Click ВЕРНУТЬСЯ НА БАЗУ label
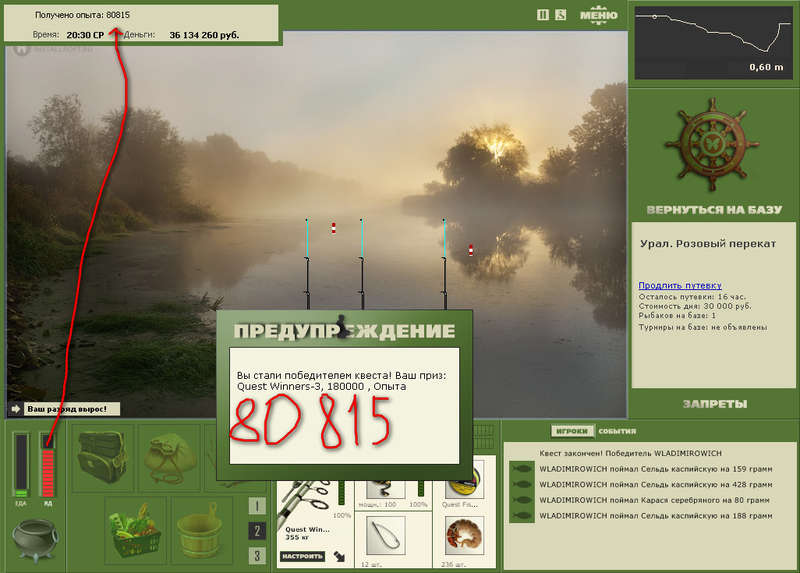The image size is (800, 573). coord(714,210)
